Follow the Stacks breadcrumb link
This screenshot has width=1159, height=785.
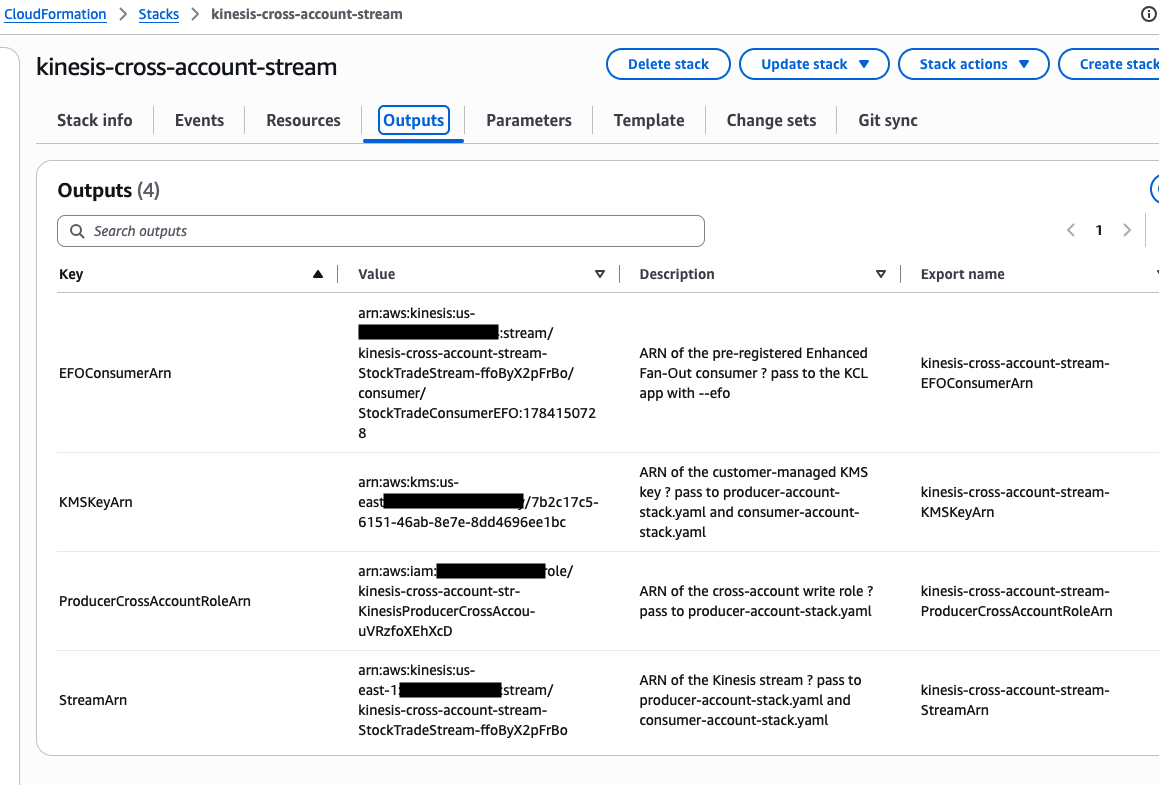(x=159, y=14)
